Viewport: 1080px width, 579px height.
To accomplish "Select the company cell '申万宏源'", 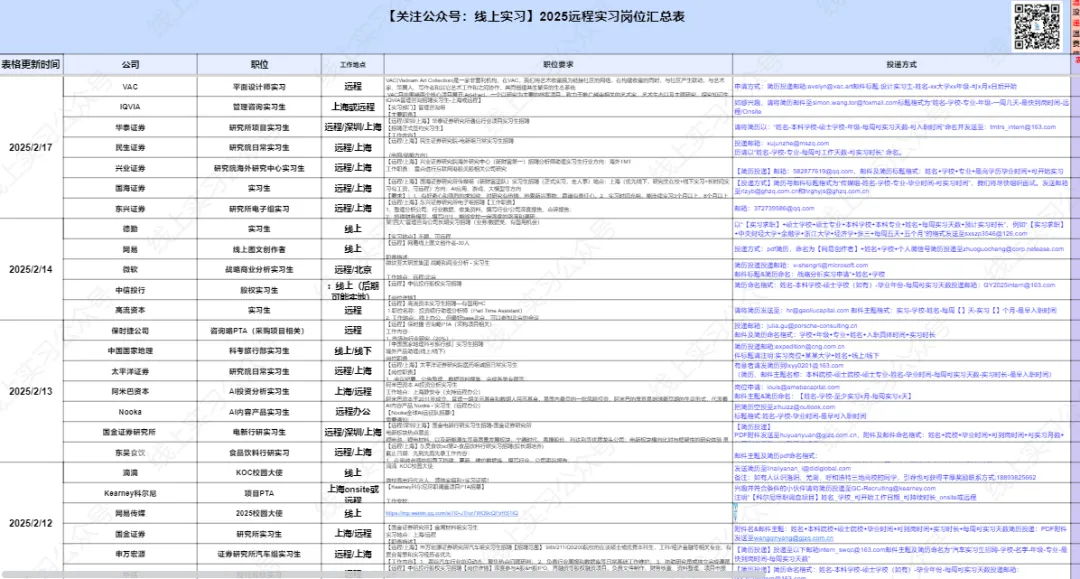I will click(130, 554).
